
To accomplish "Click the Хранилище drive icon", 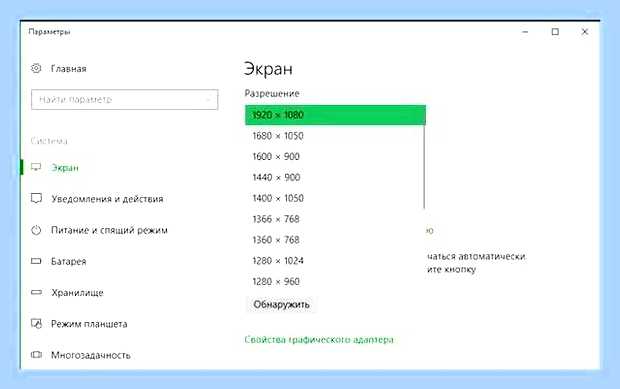I will click(x=36, y=292).
